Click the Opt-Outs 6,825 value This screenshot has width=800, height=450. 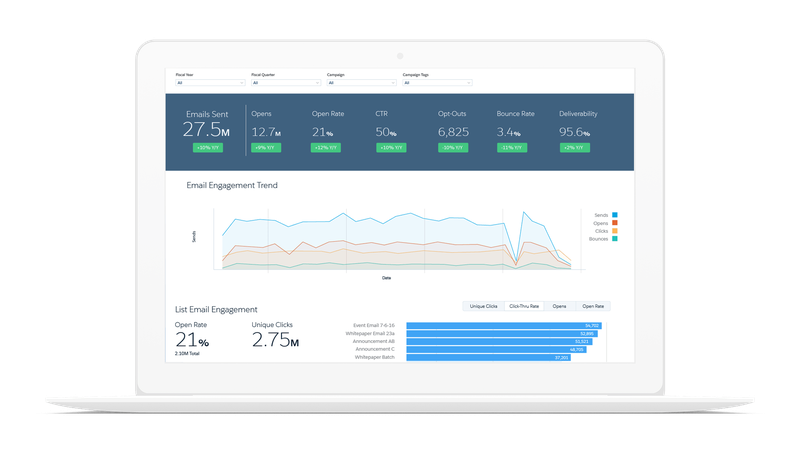pyautogui.click(x=453, y=132)
